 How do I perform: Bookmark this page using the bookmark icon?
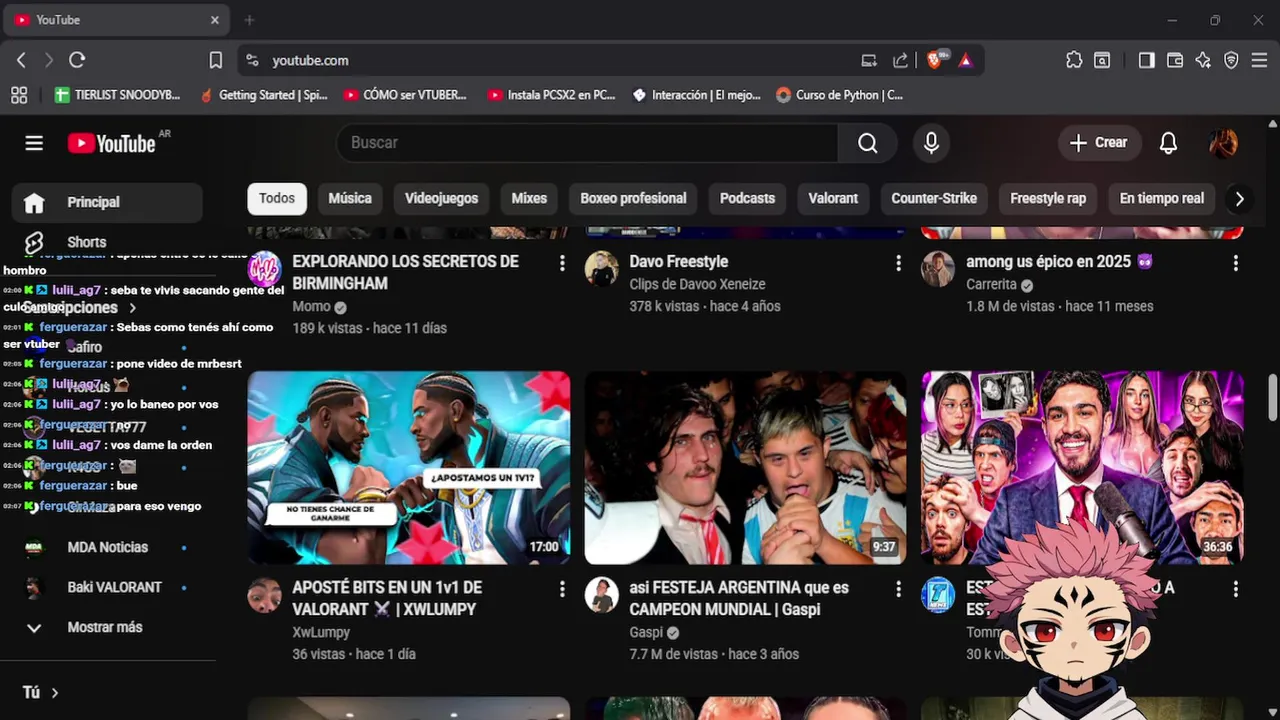point(215,60)
